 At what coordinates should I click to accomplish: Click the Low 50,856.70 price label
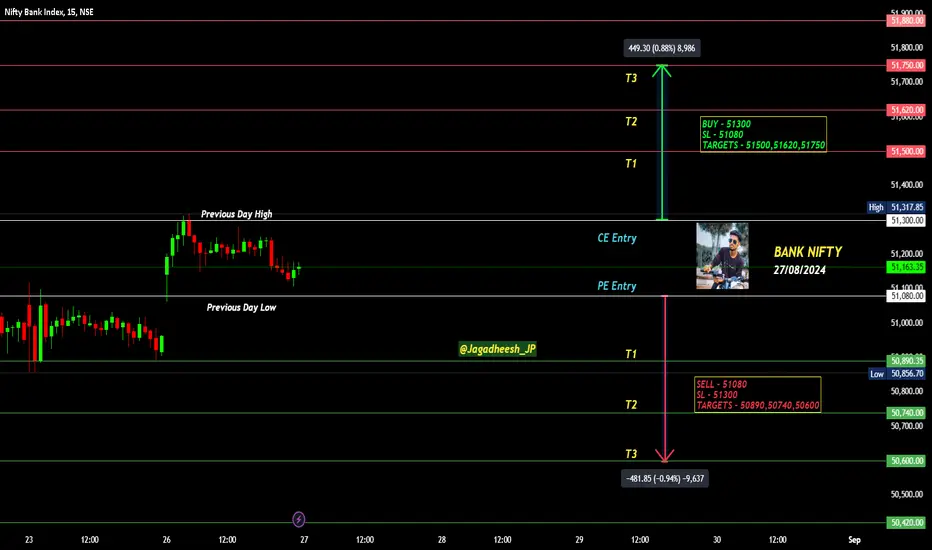pos(896,374)
